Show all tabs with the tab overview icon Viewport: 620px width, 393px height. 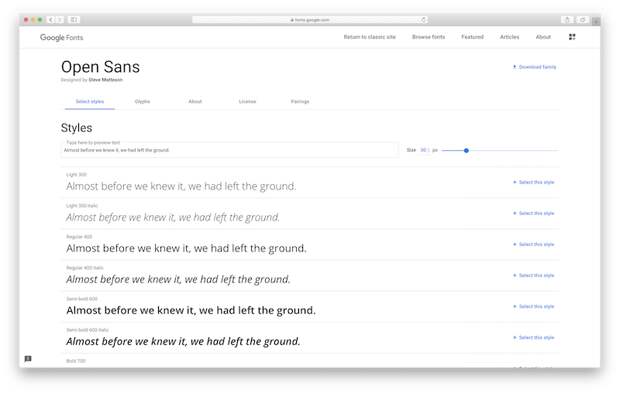pyautogui.click(x=582, y=20)
